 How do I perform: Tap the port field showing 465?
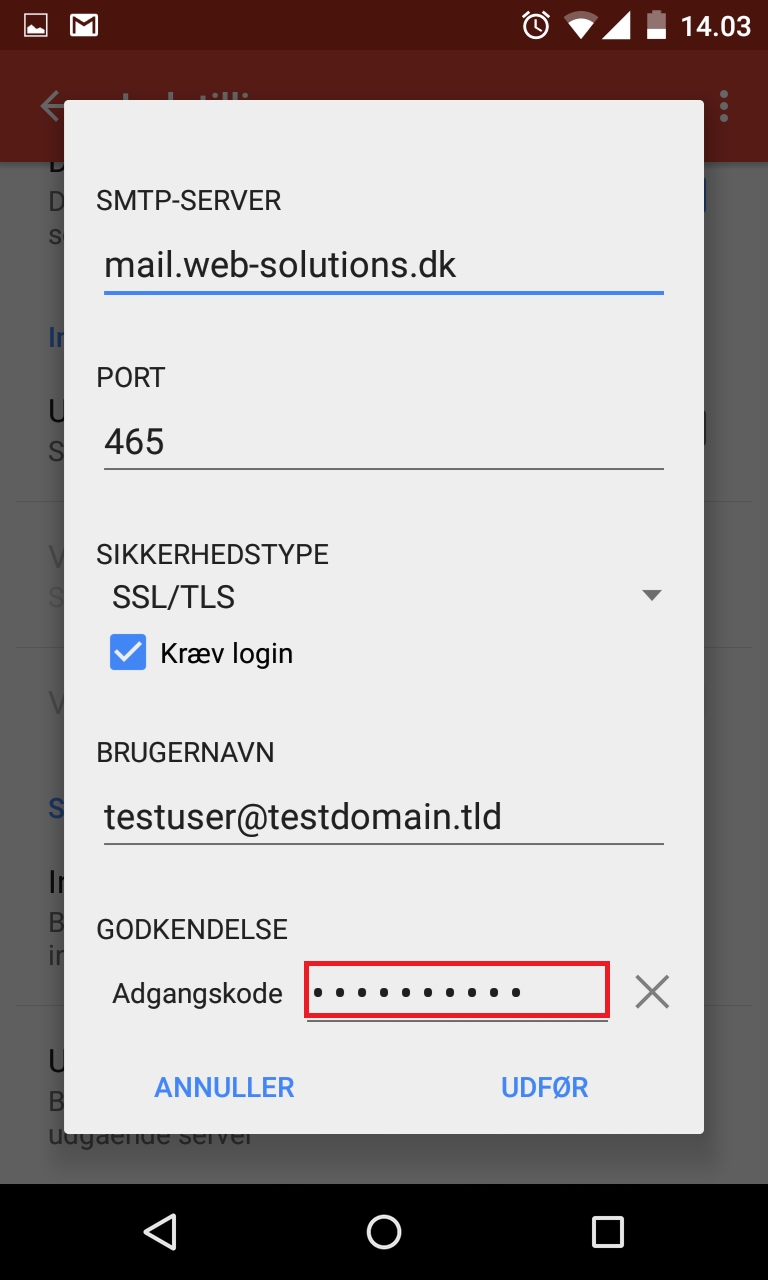click(x=384, y=441)
